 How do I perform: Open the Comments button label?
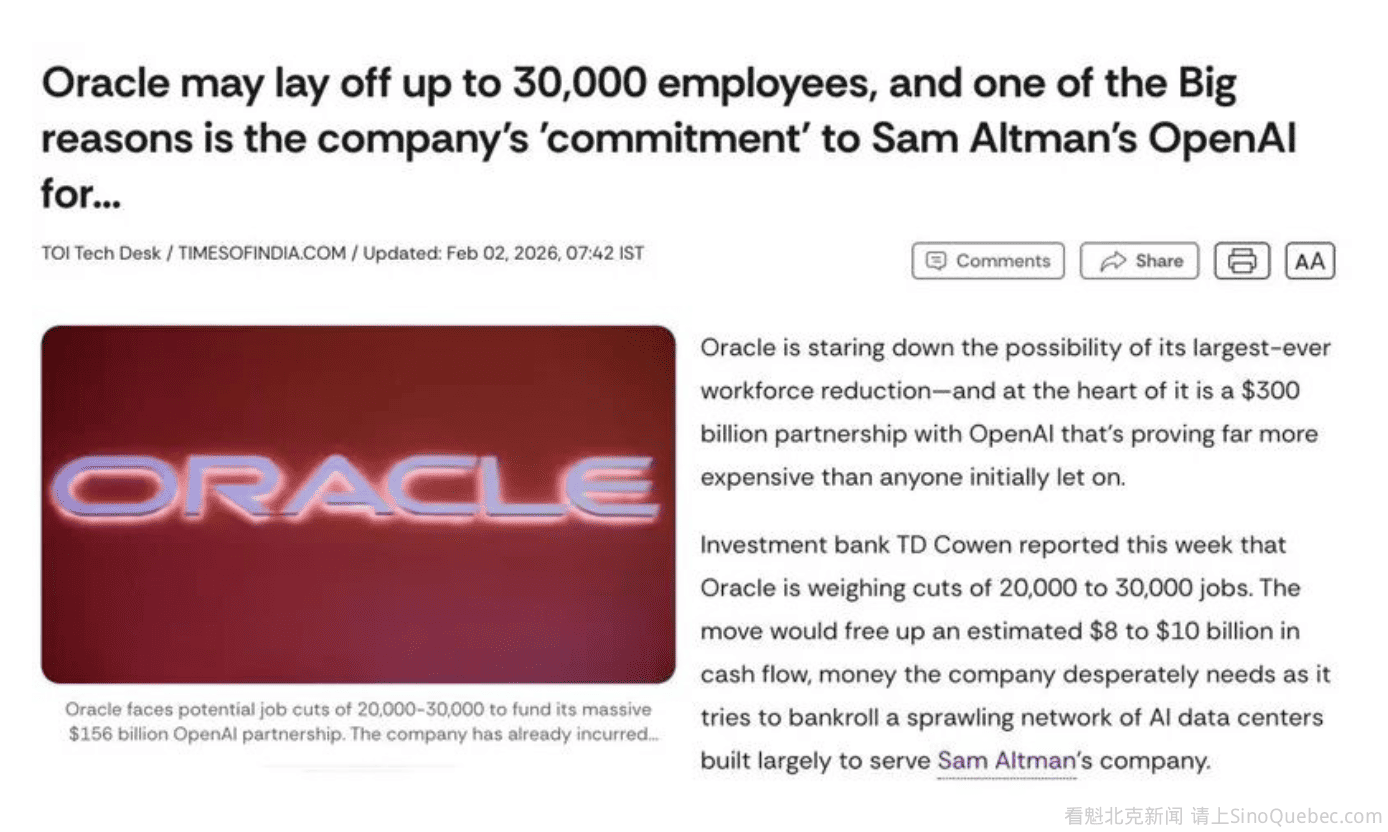1002,261
